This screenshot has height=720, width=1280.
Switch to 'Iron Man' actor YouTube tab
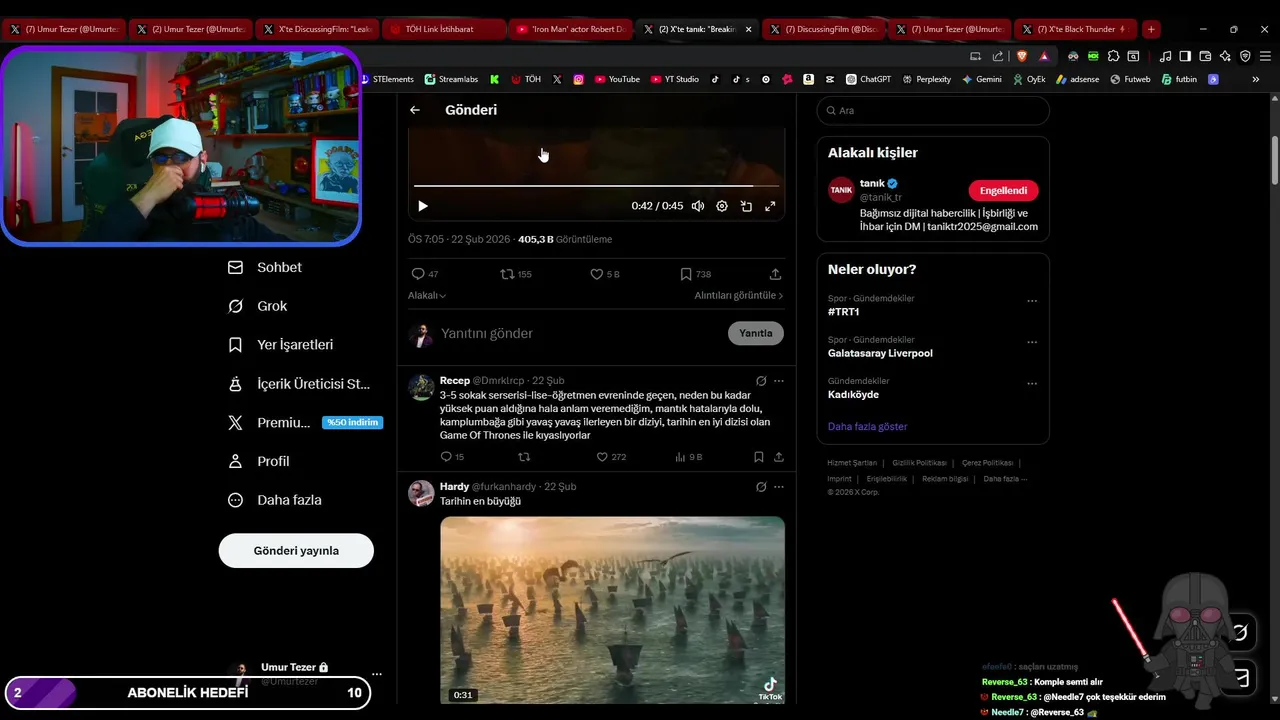point(570,29)
